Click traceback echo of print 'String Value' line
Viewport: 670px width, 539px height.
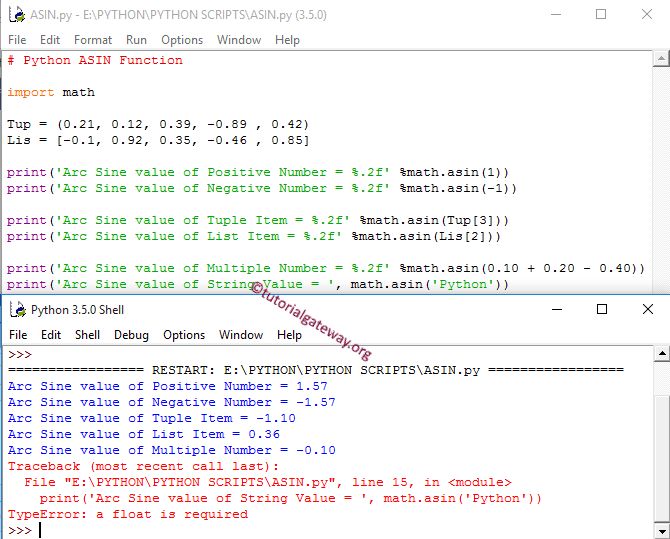[x=291, y=498]
